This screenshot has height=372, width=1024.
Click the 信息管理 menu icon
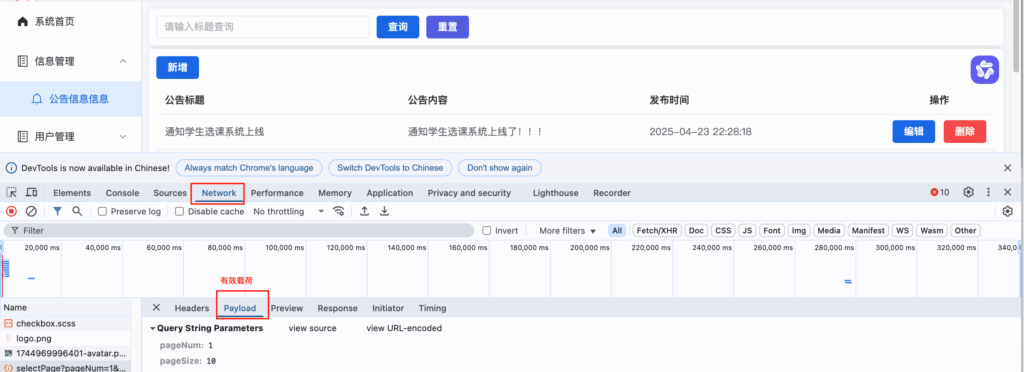click(23, 61)
